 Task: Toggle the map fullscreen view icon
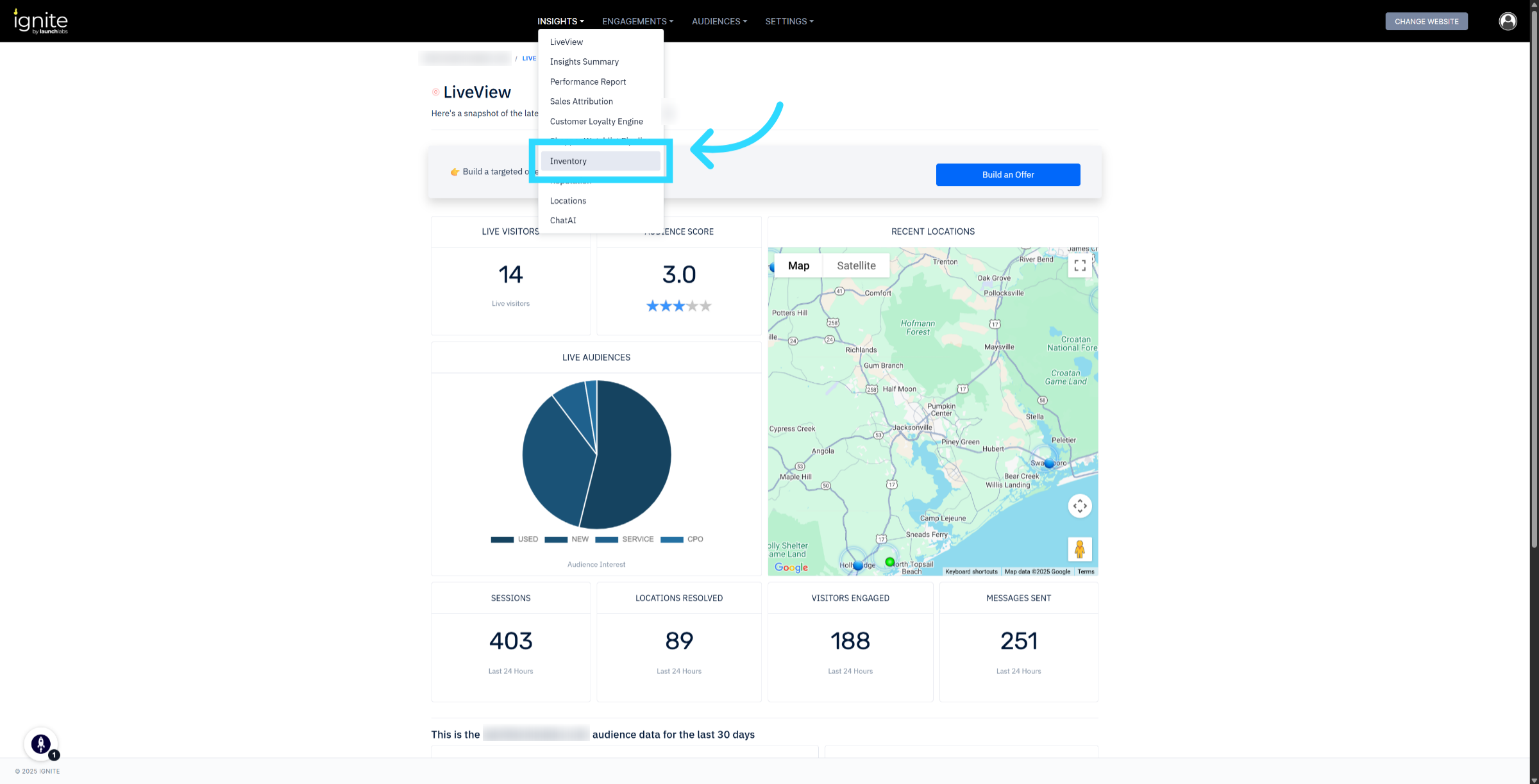click(x=1080, y=265)
